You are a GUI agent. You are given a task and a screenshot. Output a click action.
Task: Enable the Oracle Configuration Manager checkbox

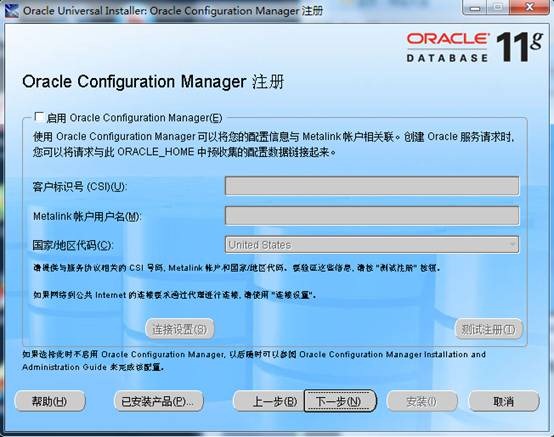tap(39, 117)
